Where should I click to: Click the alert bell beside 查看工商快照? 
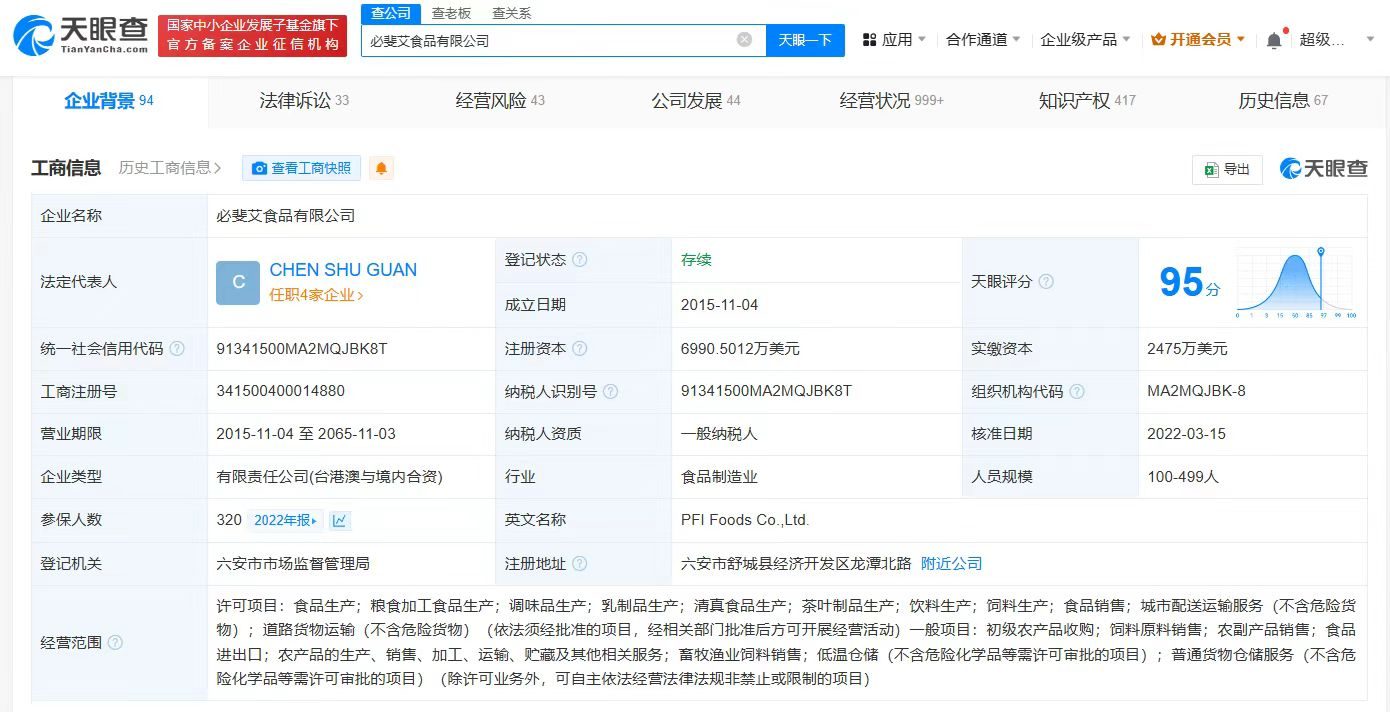(381, 168)
